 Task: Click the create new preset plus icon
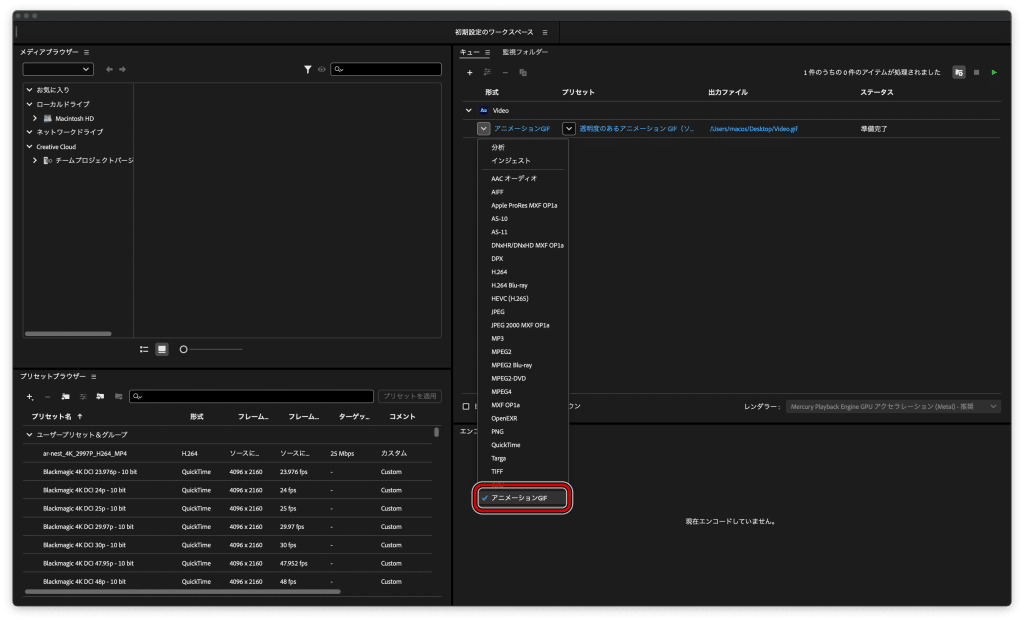click(x=30, y=397)
